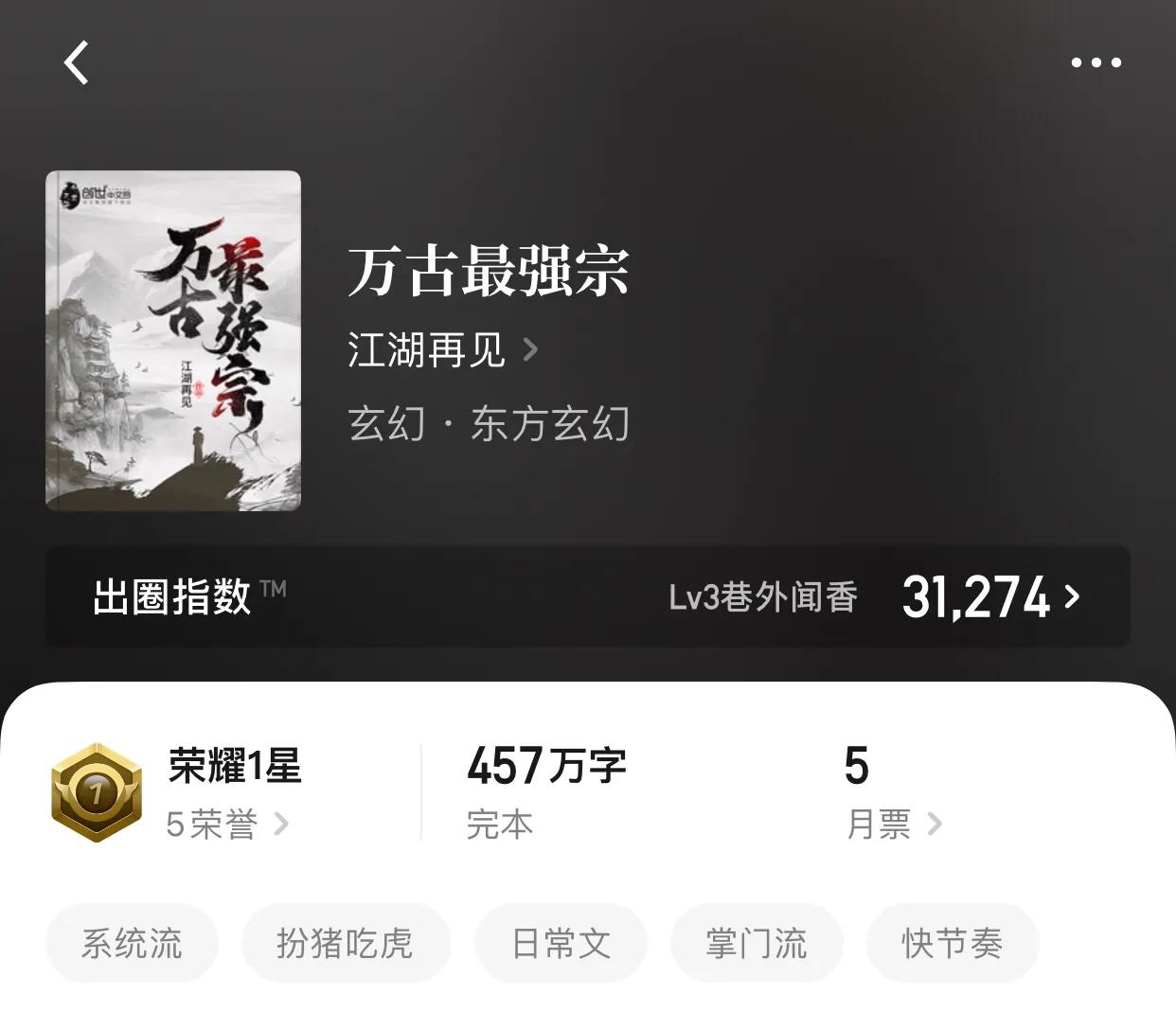Open the 万古最强宗 book cover
This screenshot has width=1176, height=1012.
(173, 341)
